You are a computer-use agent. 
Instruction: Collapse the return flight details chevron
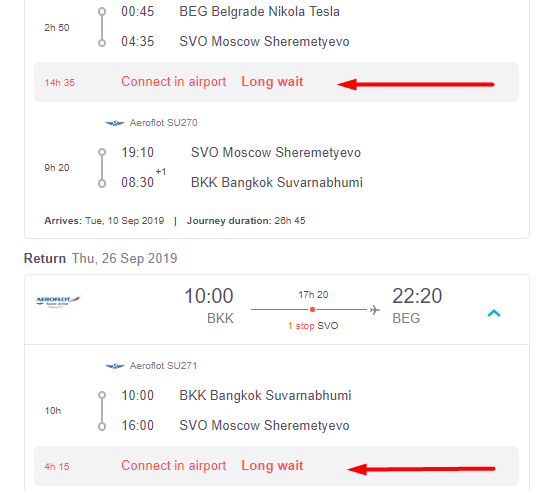click(x=494, y=313)
